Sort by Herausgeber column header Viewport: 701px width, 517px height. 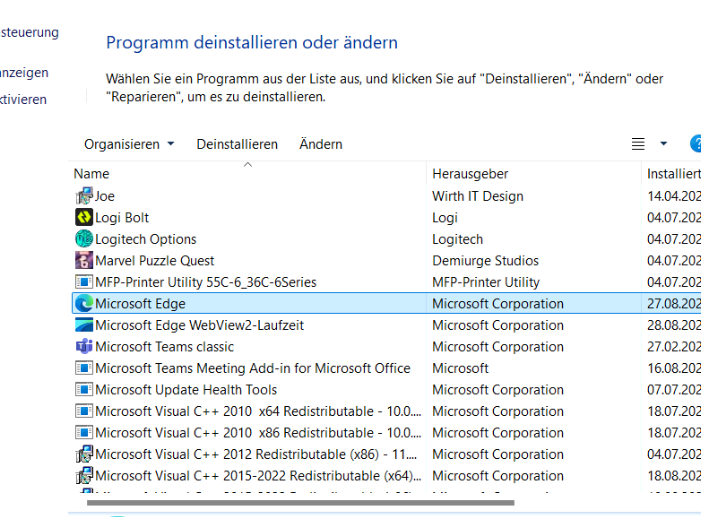[470, 174]
